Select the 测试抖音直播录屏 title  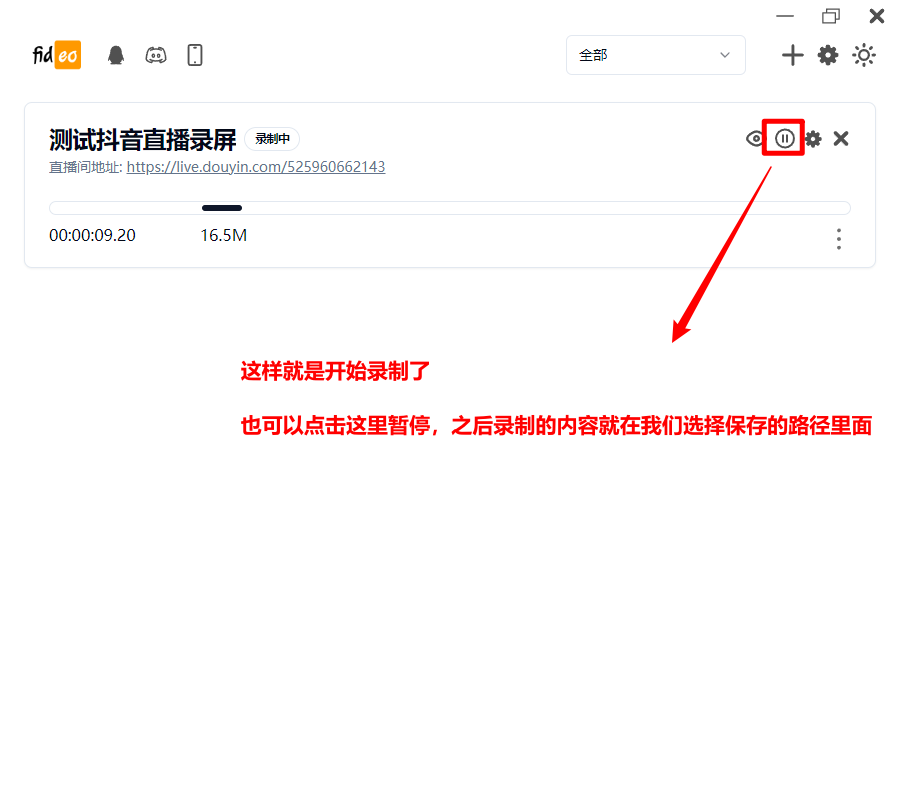(142, 140)
